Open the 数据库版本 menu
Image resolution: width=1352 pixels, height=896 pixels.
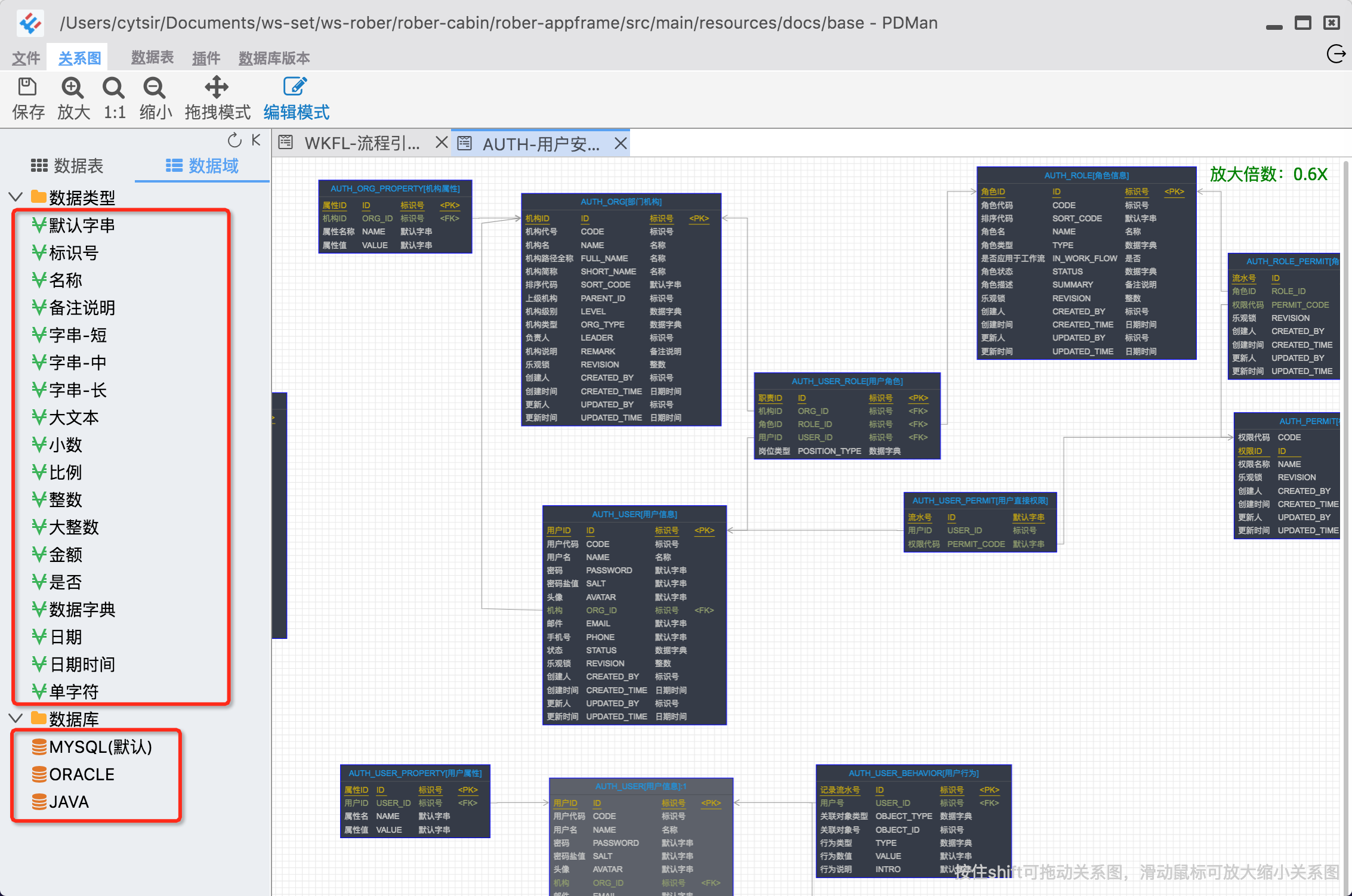274,58
